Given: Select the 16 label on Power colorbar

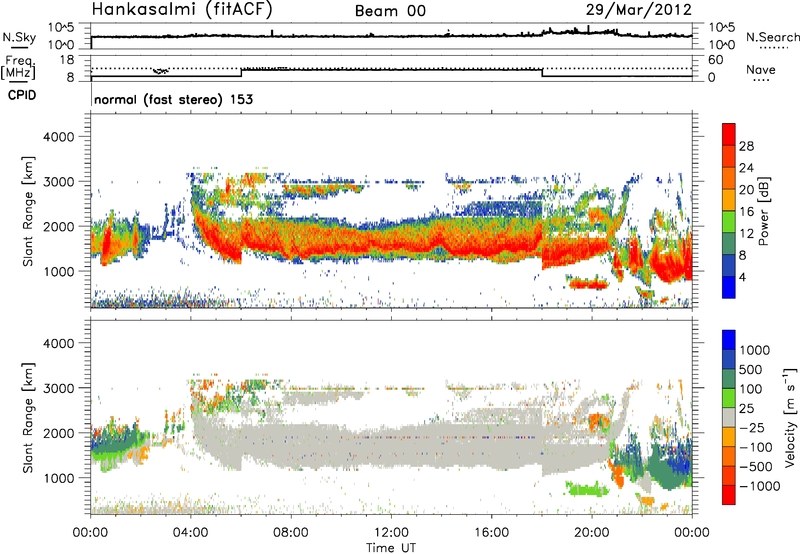Looking at the screenshot, I should click(746, 212).
